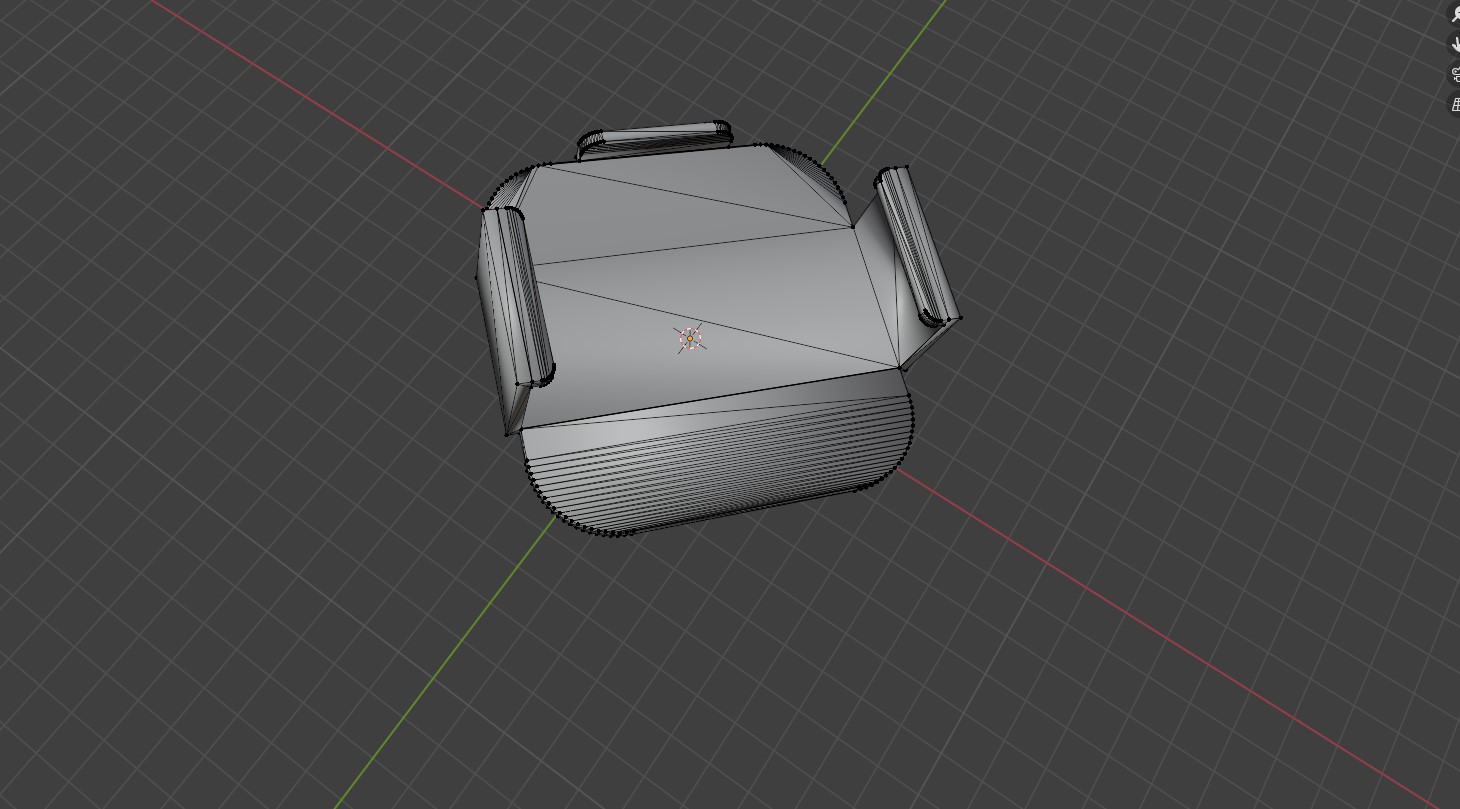Screen dimensions: 1460x809
Task: Select the vertex where the top face meets the right handle
Action: [852, 227]
